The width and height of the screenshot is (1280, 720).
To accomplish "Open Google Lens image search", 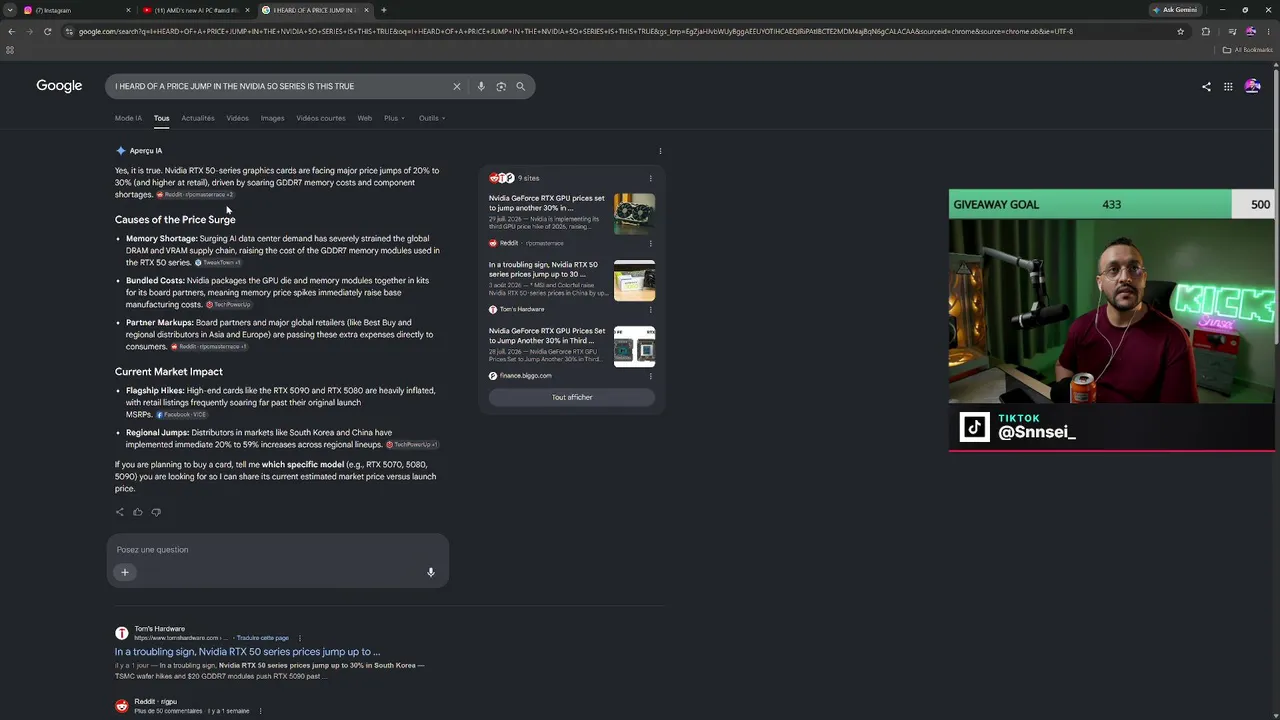I will pyautogui.click(x=501, y=86).
